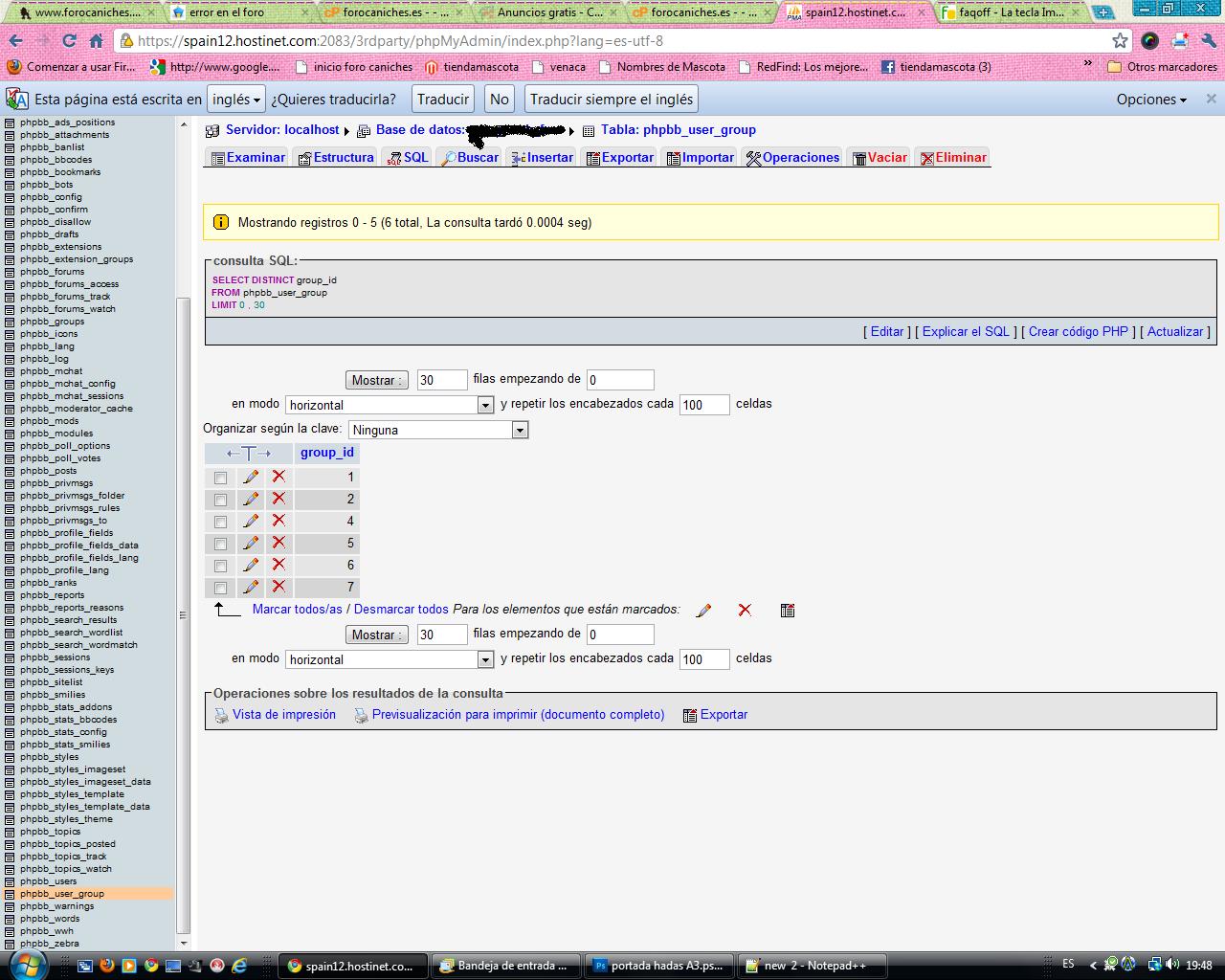Viewport: 1225px width, 980px height.
Task: Tick the checkbox for group_id 7 row
Action: pyautogui.click(x=220, y=588)
